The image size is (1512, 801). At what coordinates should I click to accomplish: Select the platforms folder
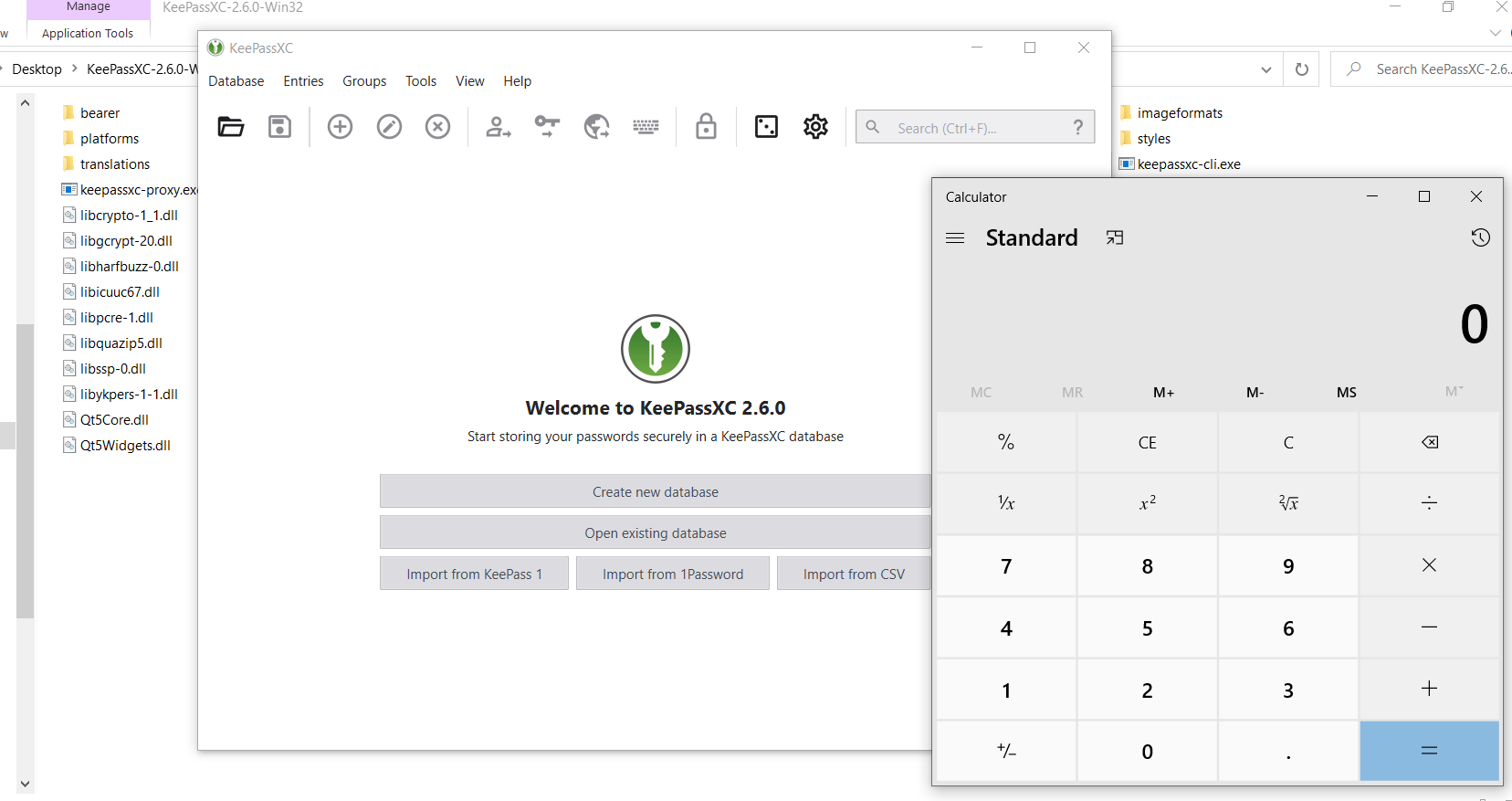click(110, 139)
